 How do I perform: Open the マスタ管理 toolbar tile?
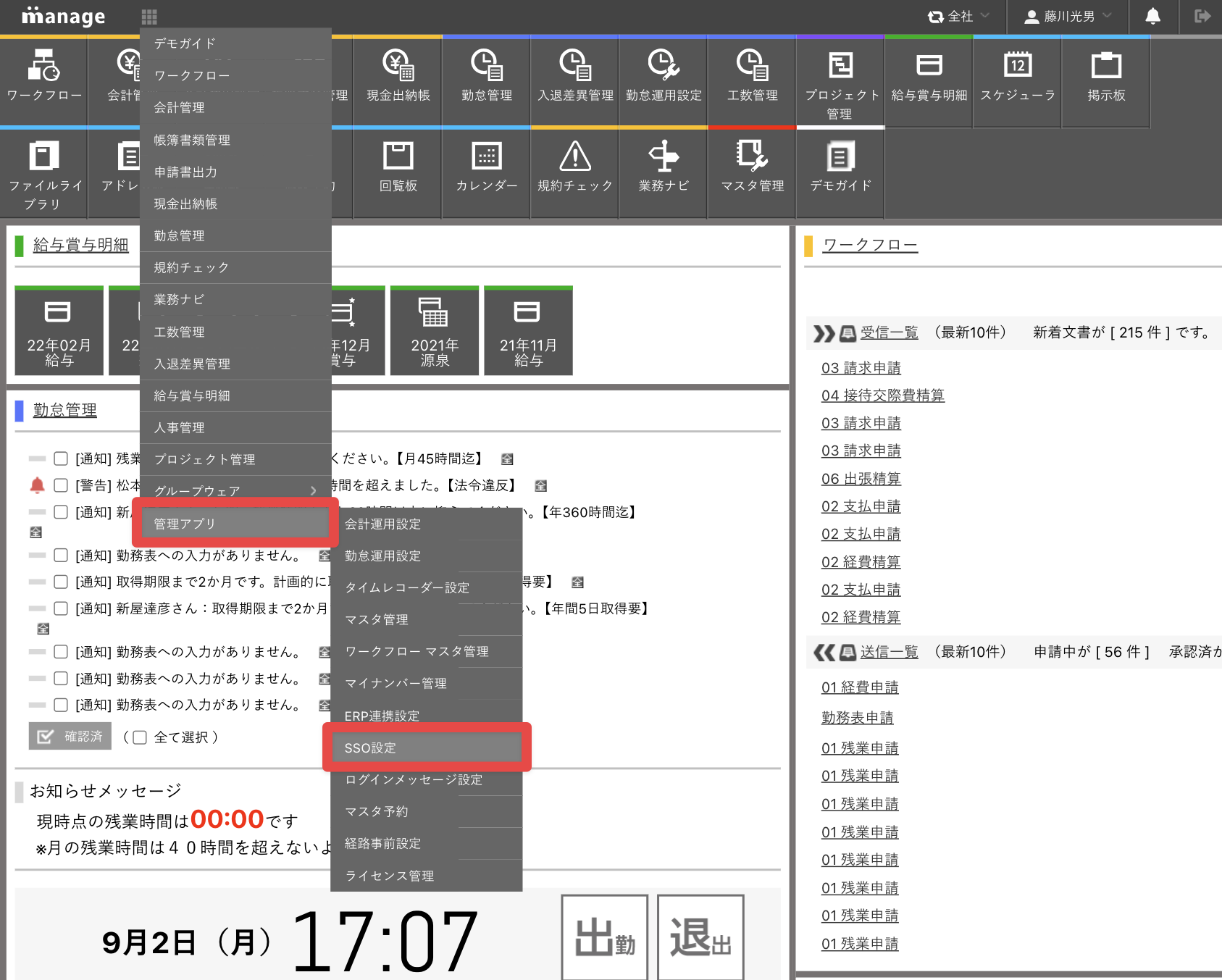point(752,174)
